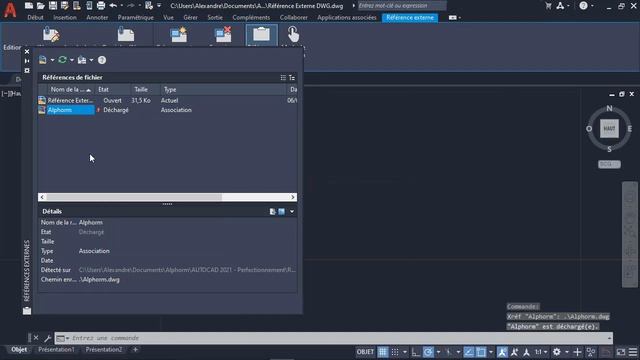Toggle the palette auto-hide button

27,61
